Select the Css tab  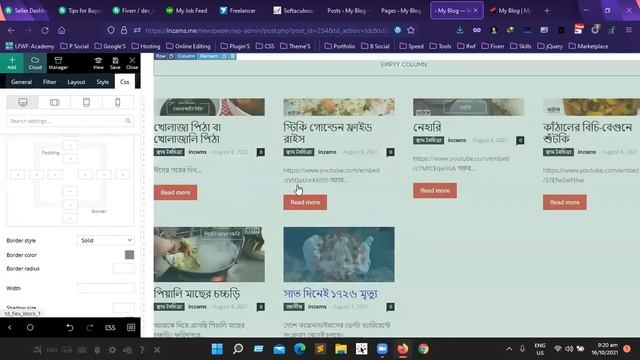pyautogui.click(x=124, y=82)
